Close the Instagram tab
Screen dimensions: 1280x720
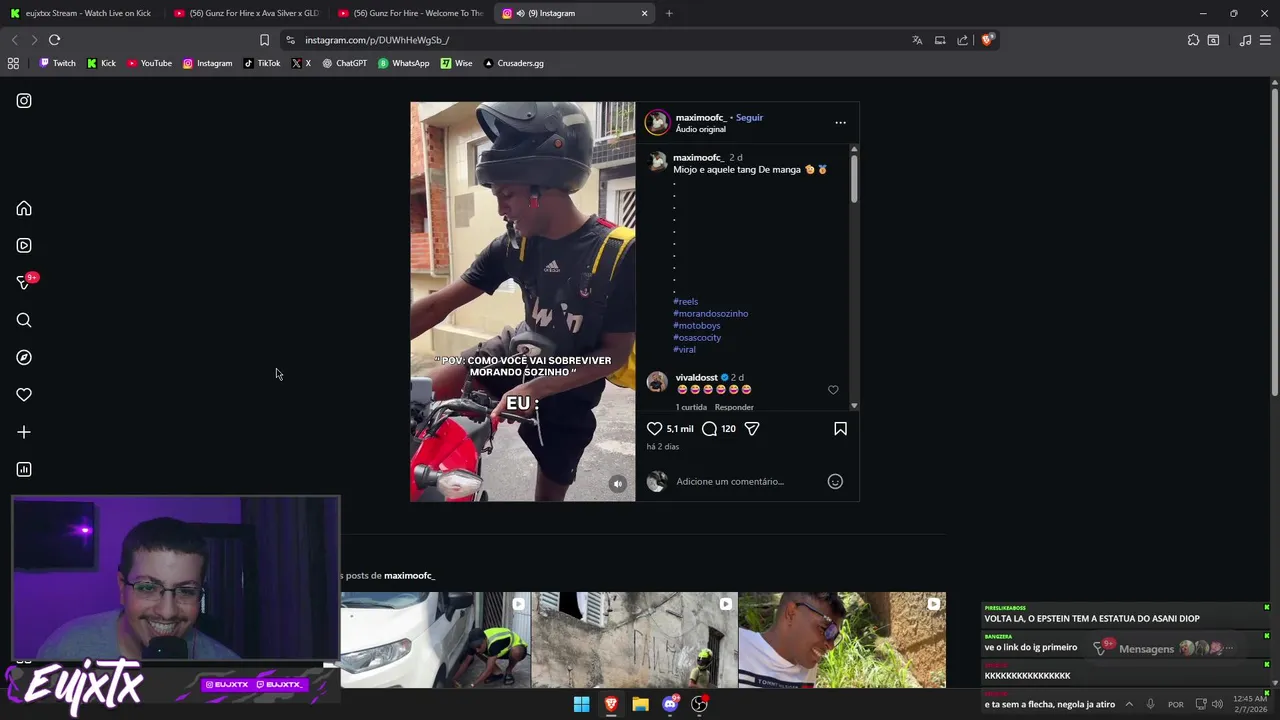click(x=644, y=13)
